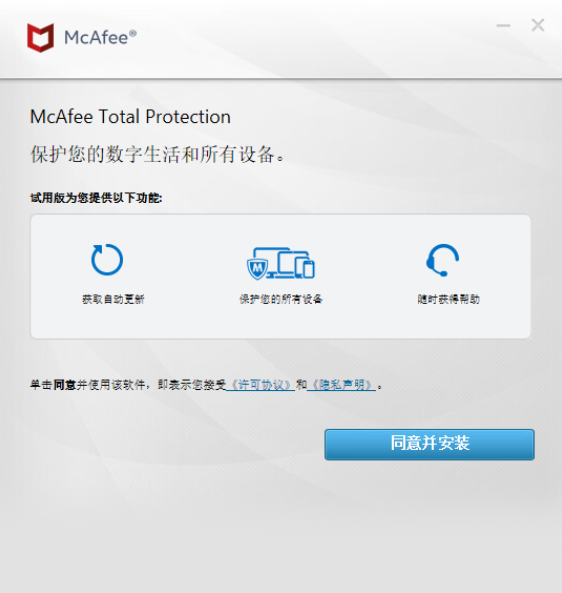This screenshot has width=562, height=593.
Task: Click the bold 同意 word in agreement sentence
Action: point(65,385)
